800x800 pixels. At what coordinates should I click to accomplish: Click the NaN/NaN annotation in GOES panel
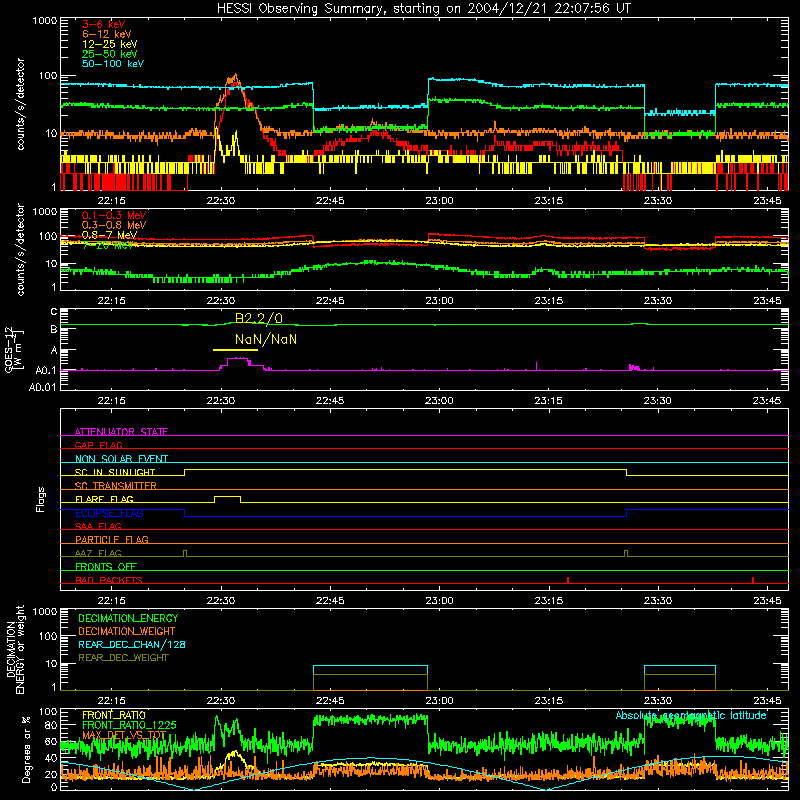[x=266, y=339]
